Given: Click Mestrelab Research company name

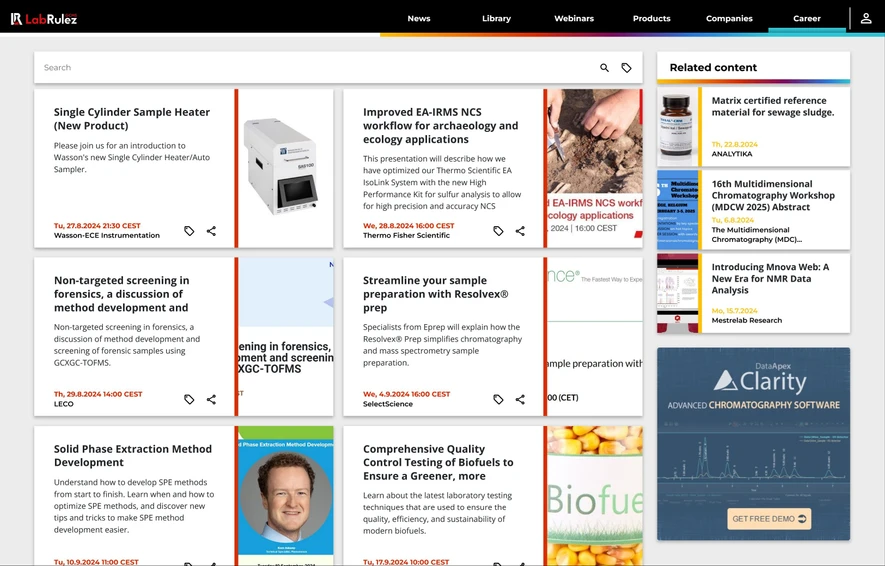Looking at the screenshot, I should [x=747, y=320].
